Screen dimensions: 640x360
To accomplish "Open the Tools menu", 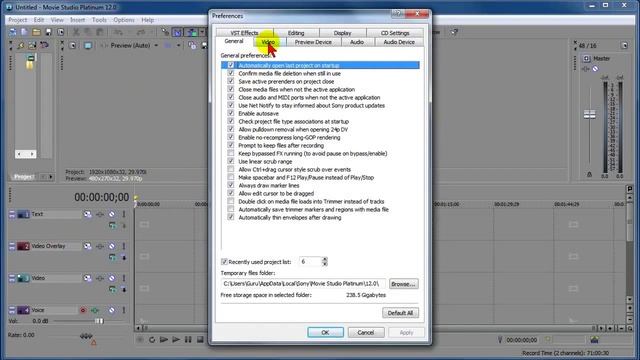I will (99, 20).
